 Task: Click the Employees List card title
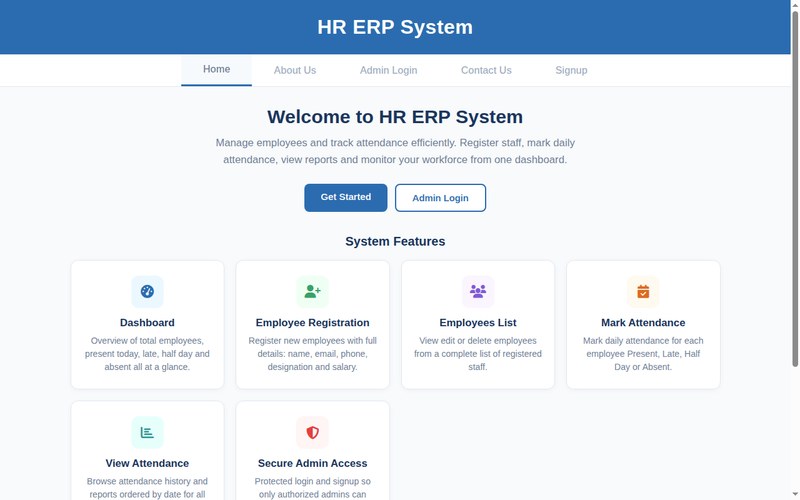[478, 322]
